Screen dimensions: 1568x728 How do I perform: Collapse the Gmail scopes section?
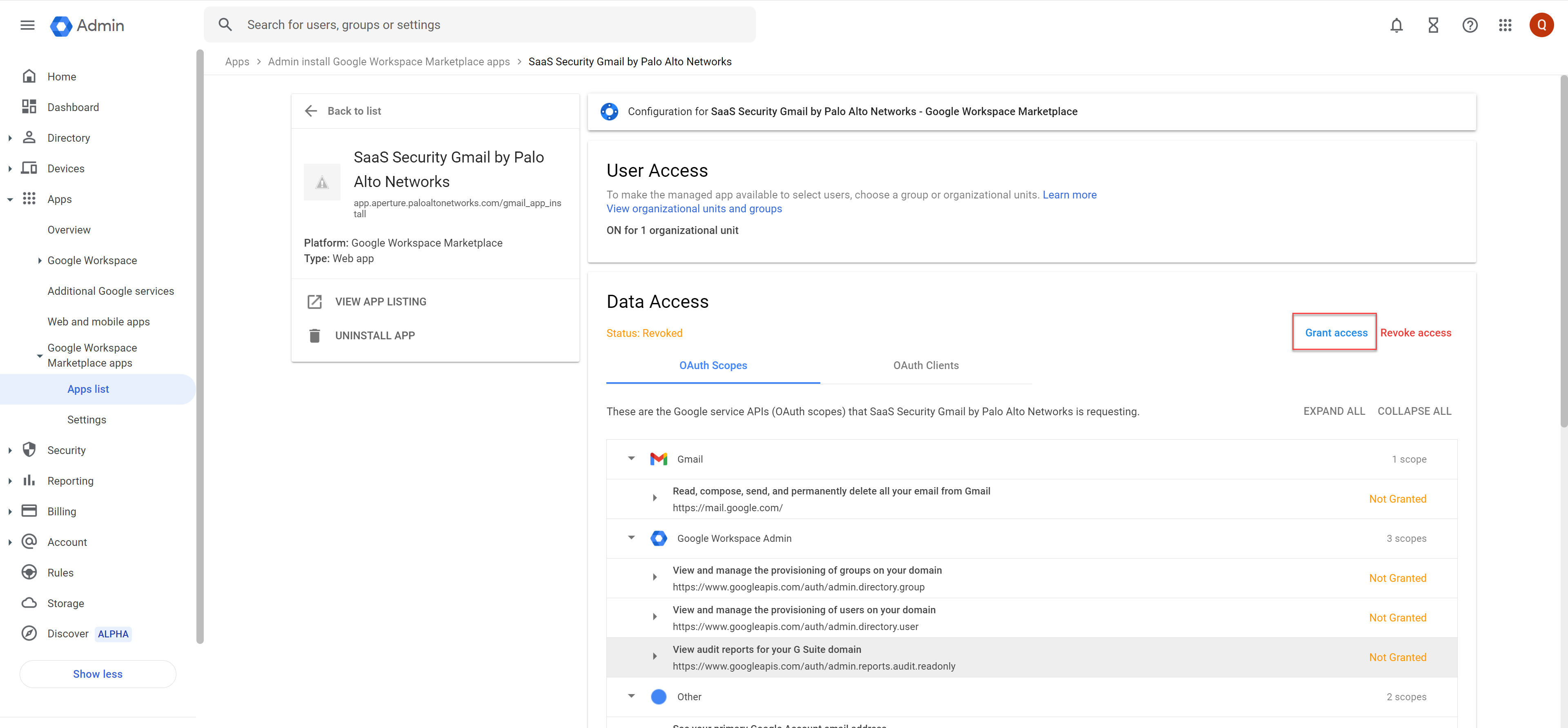pyautogui.click(x=631, y=459)
